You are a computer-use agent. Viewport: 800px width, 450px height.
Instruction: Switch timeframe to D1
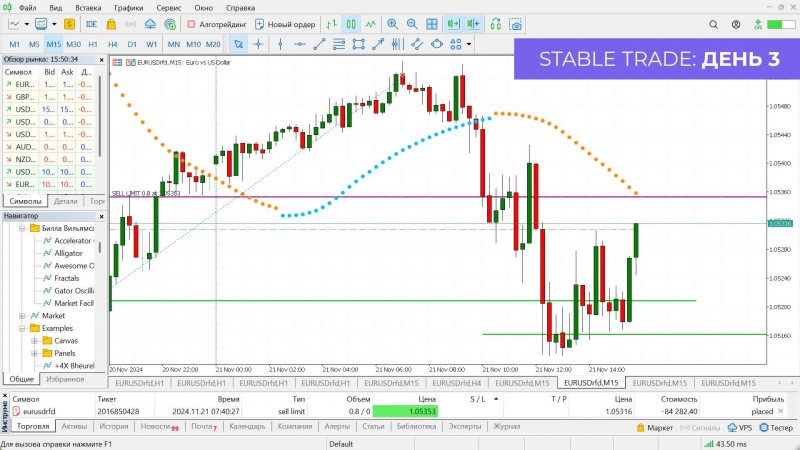[x=132, y=44]
